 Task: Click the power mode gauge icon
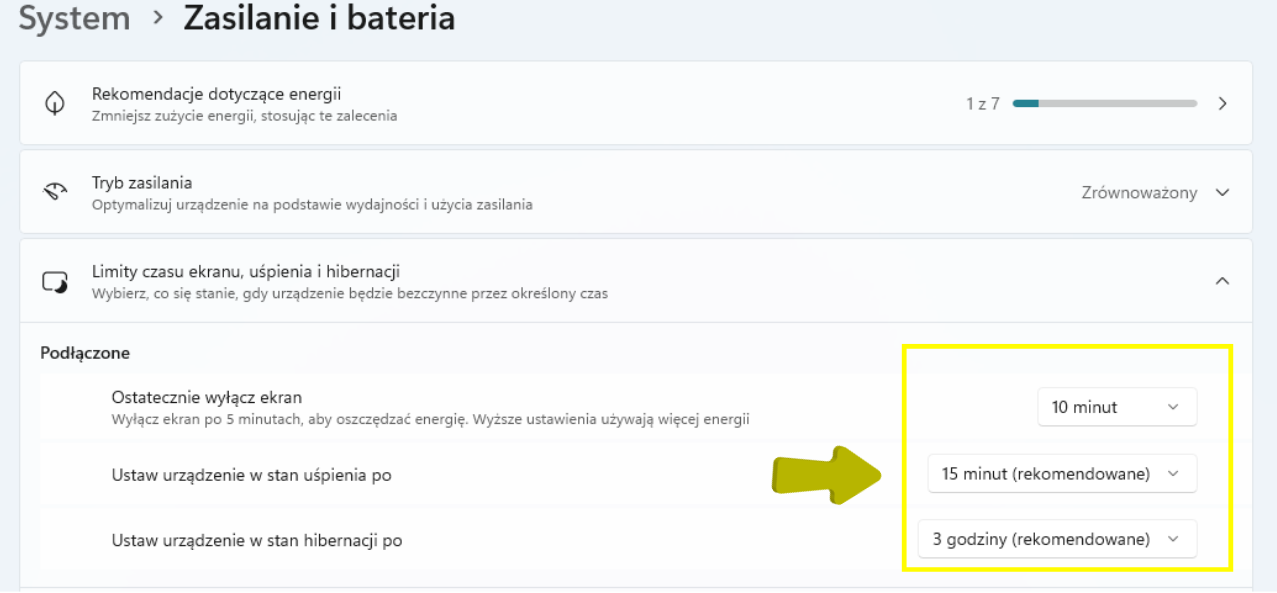pos(55,192)
